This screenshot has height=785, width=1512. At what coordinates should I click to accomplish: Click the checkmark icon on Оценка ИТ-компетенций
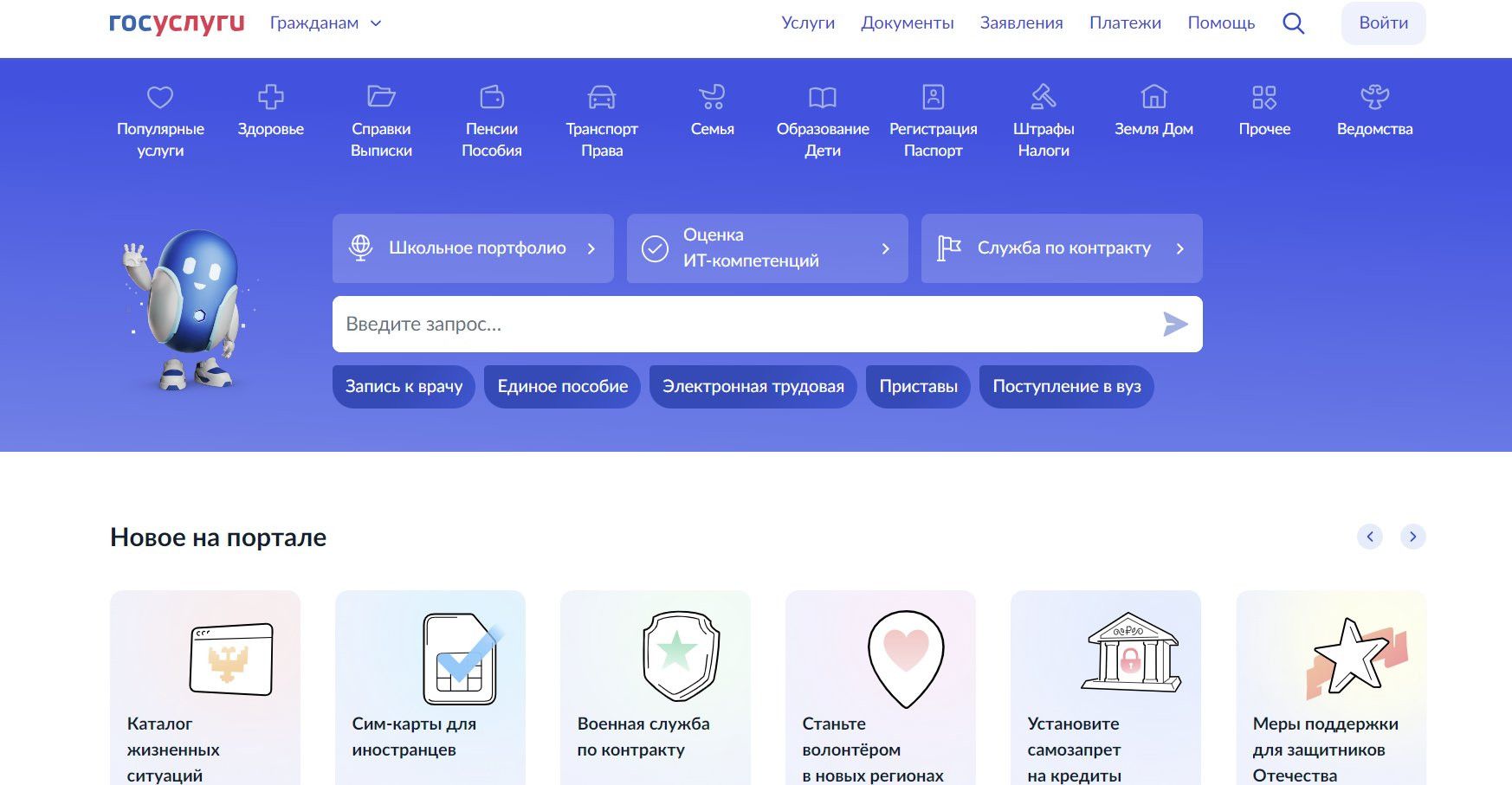pos(655,248)
